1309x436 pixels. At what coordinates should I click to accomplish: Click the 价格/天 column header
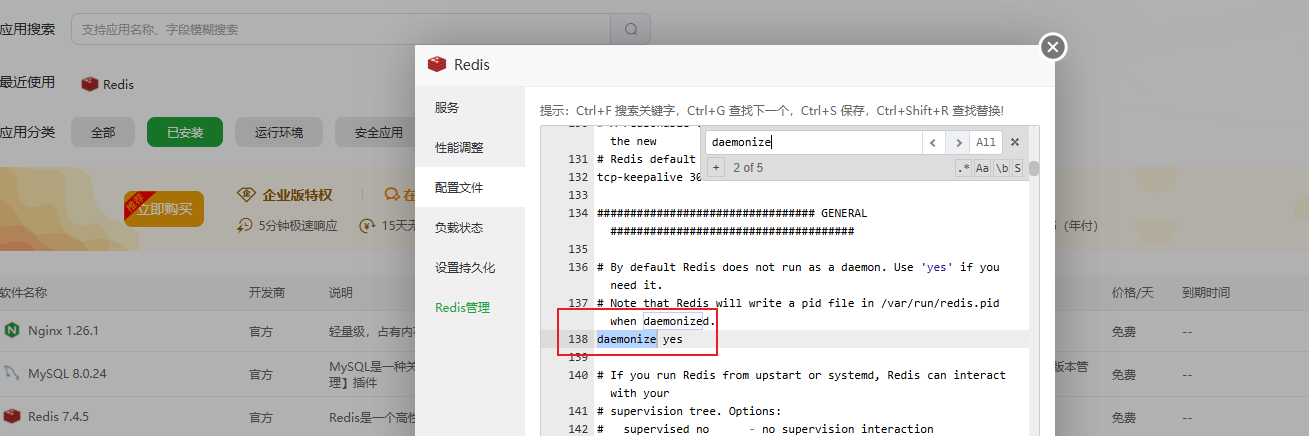click(1132, 293)
